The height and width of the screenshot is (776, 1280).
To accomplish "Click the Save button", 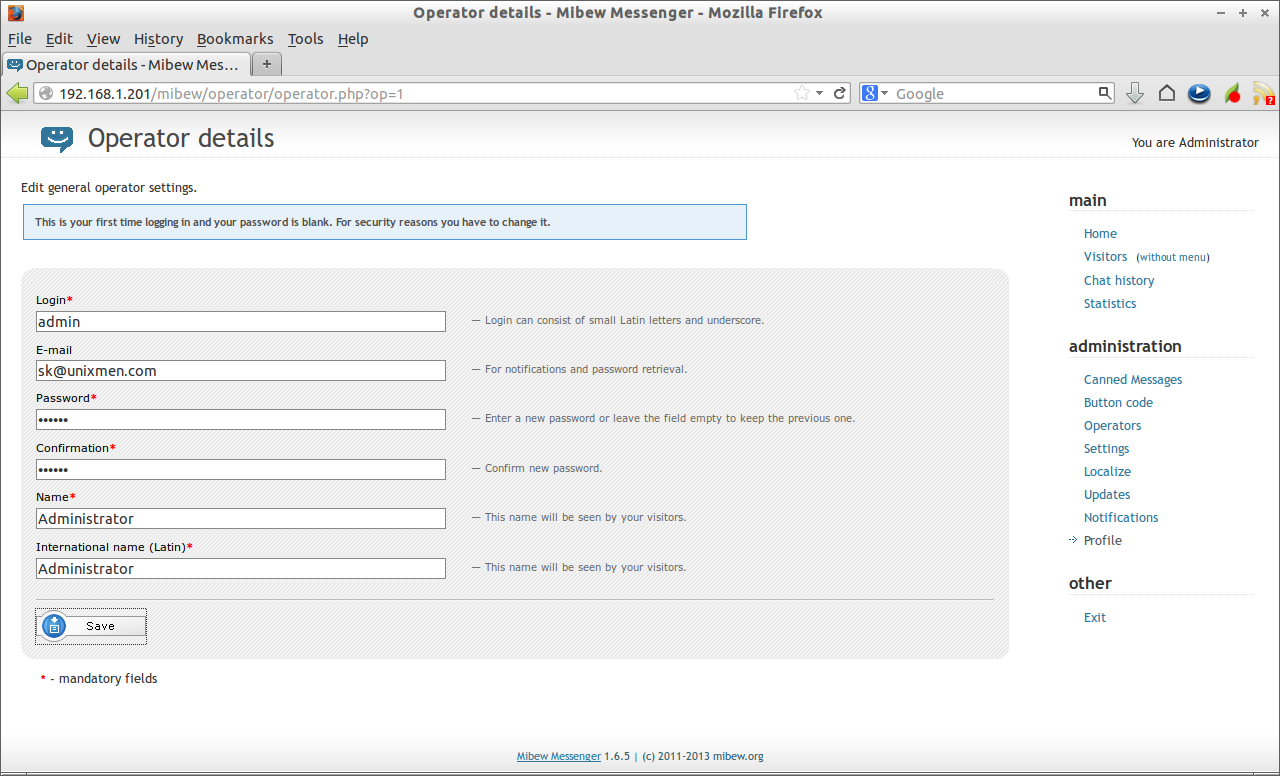I will pos(91,626).
